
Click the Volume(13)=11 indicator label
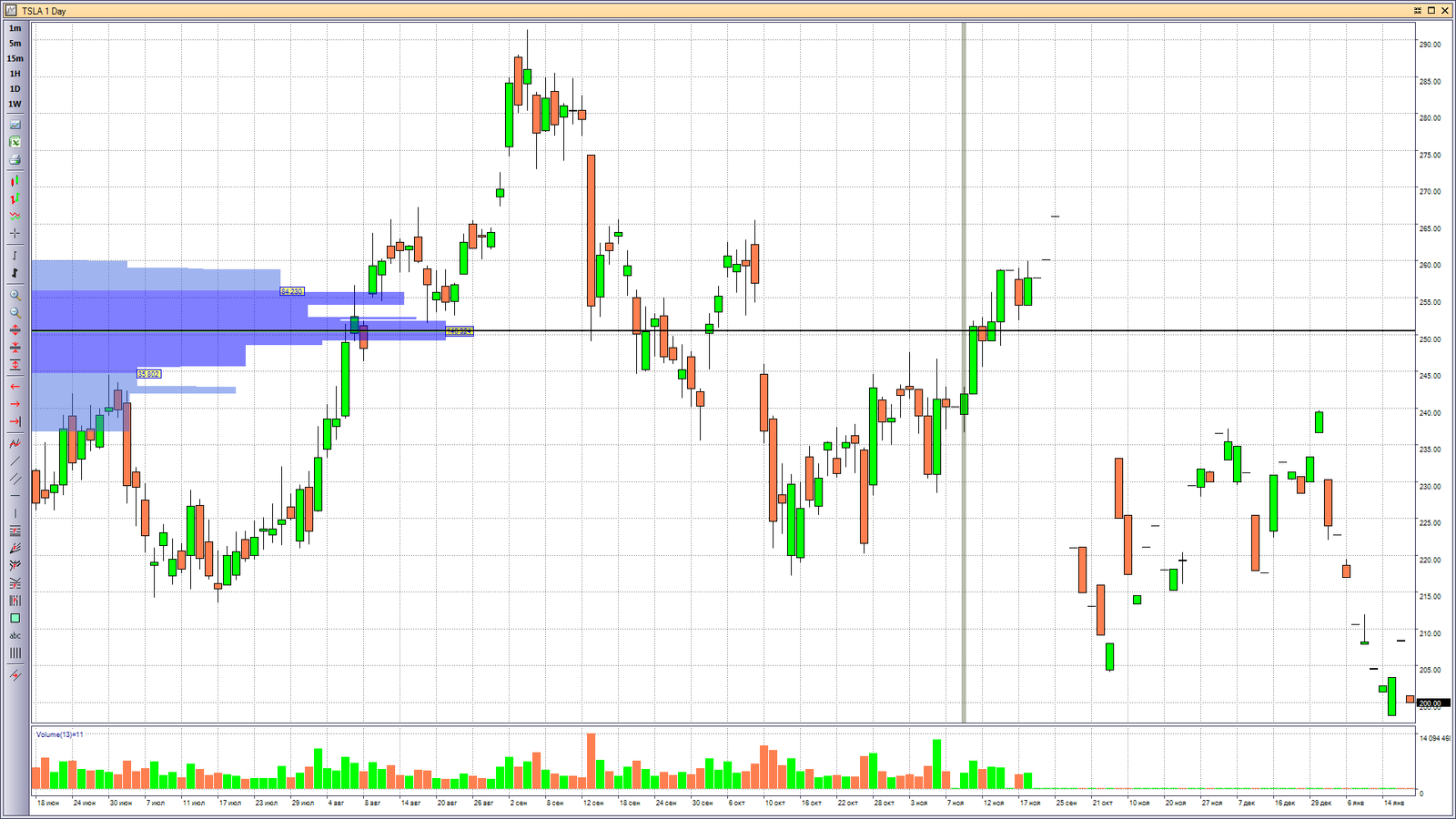59,734
